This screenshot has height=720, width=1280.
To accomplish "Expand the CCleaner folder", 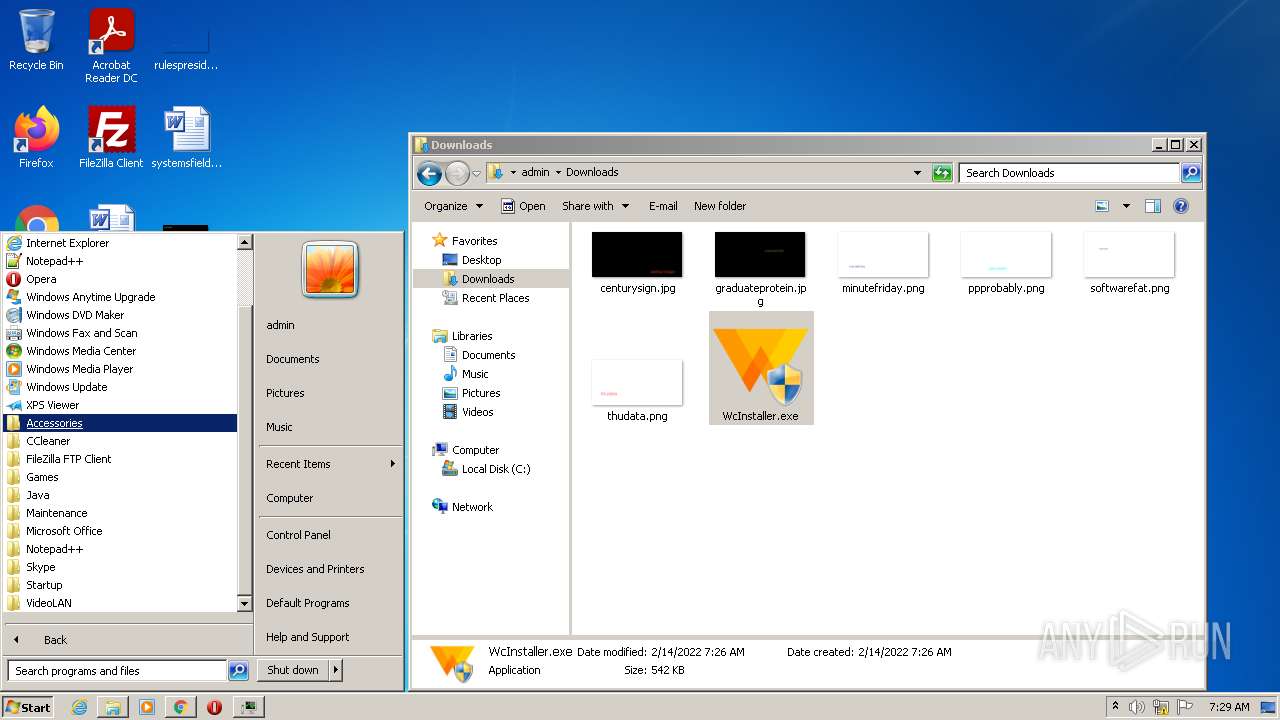I will [120, 441].
